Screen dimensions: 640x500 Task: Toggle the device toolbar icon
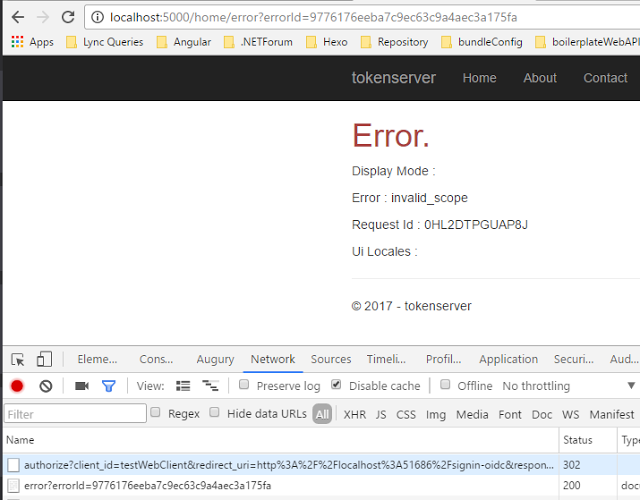[44, 359]
